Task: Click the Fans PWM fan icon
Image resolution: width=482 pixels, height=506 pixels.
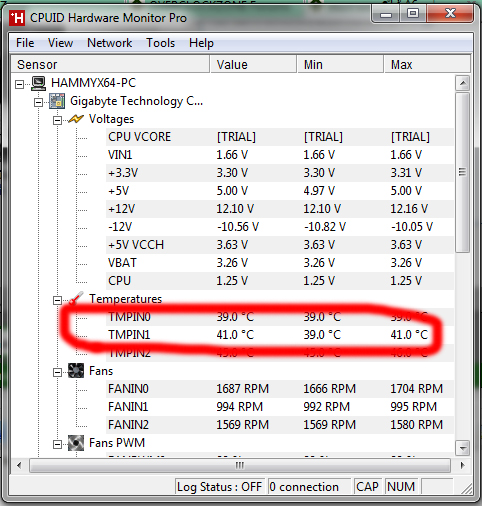Action: (x=76, y=443)
